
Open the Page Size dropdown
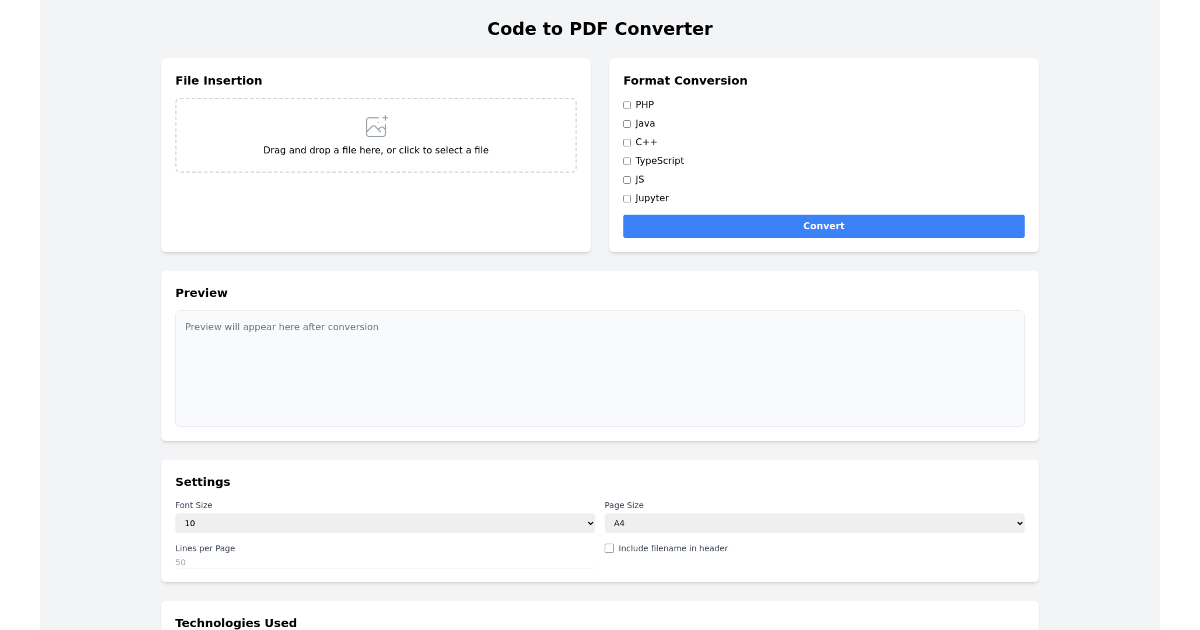click(815, 522)
